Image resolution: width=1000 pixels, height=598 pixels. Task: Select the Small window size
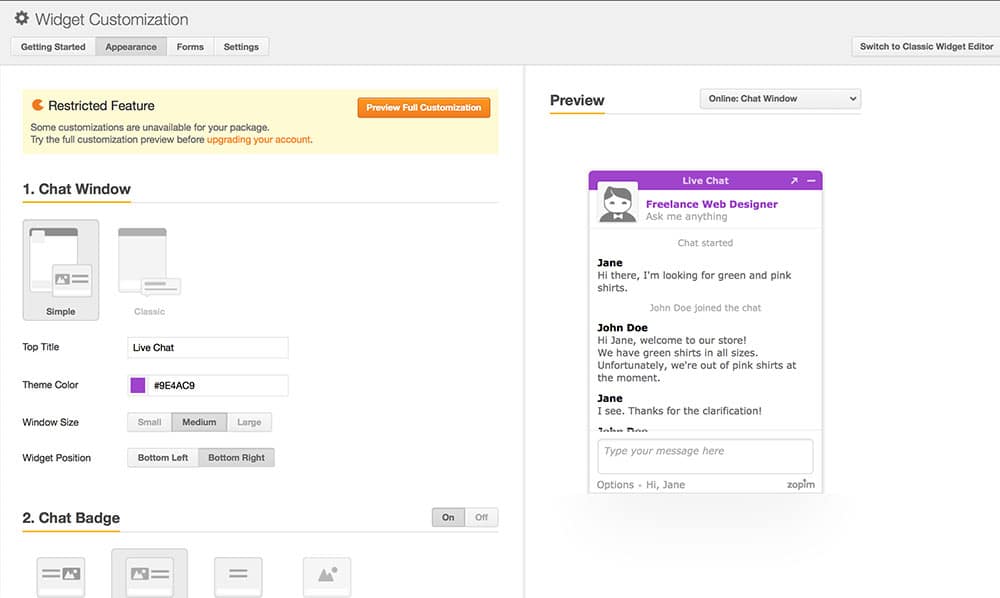pos(148,422)
